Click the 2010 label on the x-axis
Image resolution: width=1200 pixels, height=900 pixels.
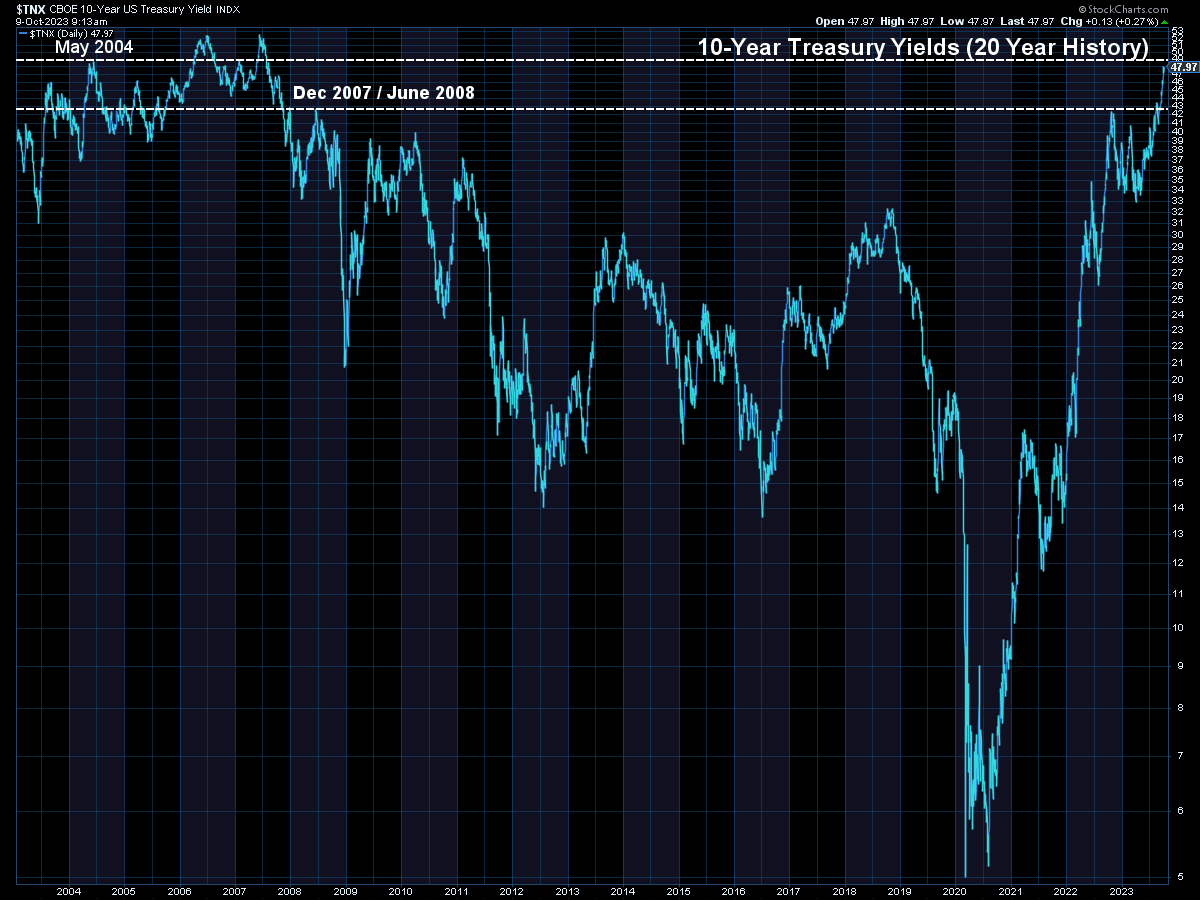(x=400, y=891)
